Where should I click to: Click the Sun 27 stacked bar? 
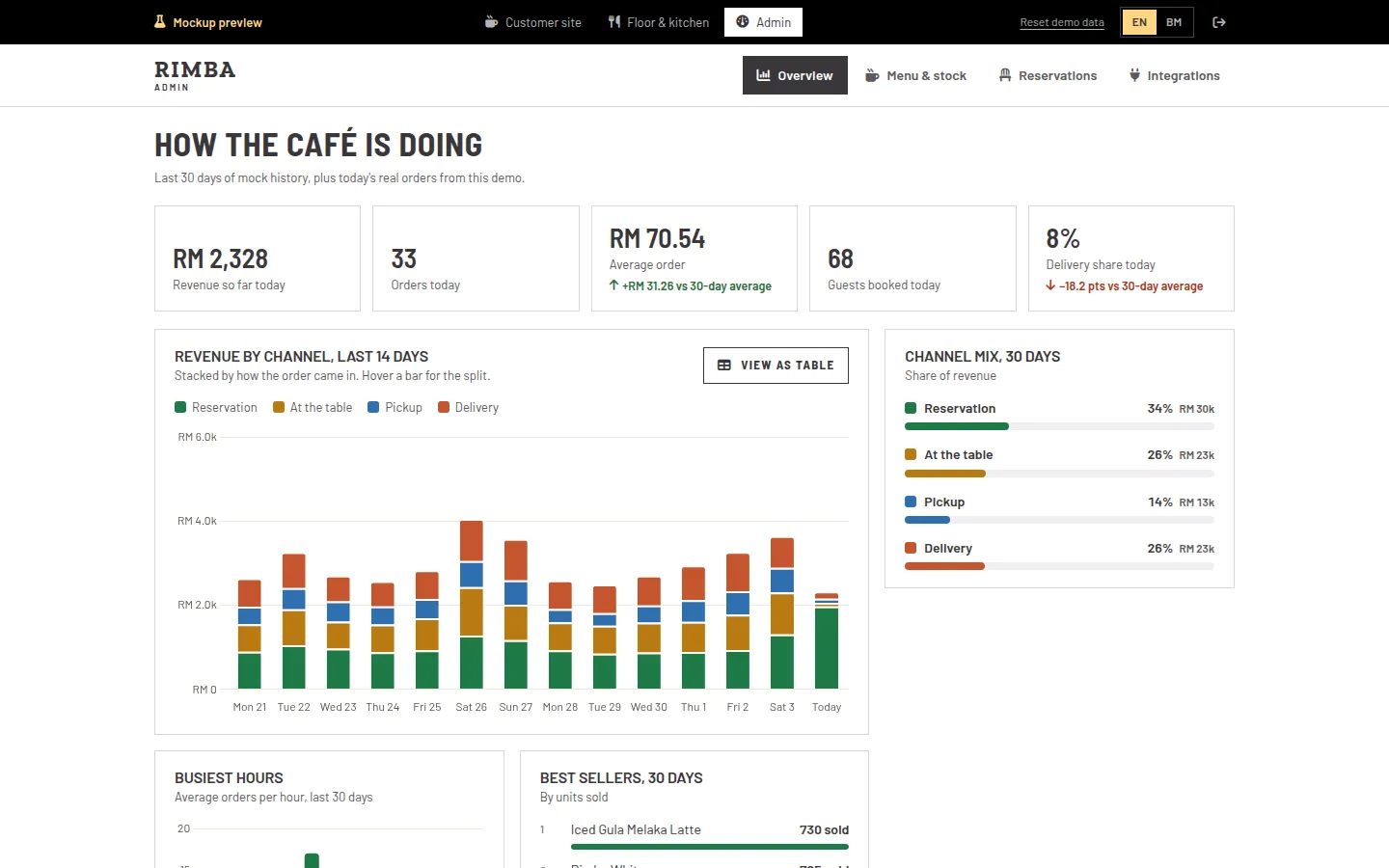(x=516, y=614)
